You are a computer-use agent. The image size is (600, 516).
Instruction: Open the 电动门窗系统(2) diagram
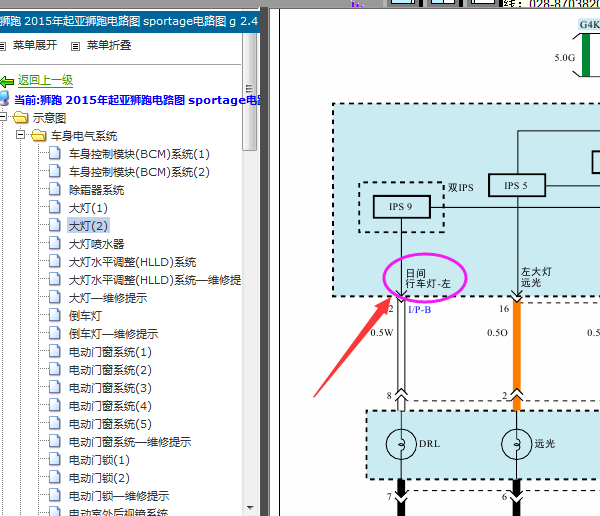tap(110, 370)
